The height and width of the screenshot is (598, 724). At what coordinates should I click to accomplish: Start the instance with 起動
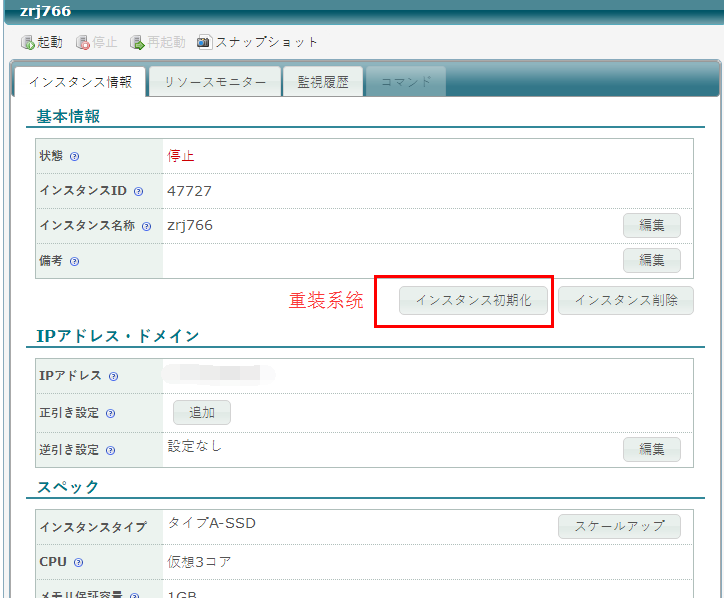click(42, 42)
